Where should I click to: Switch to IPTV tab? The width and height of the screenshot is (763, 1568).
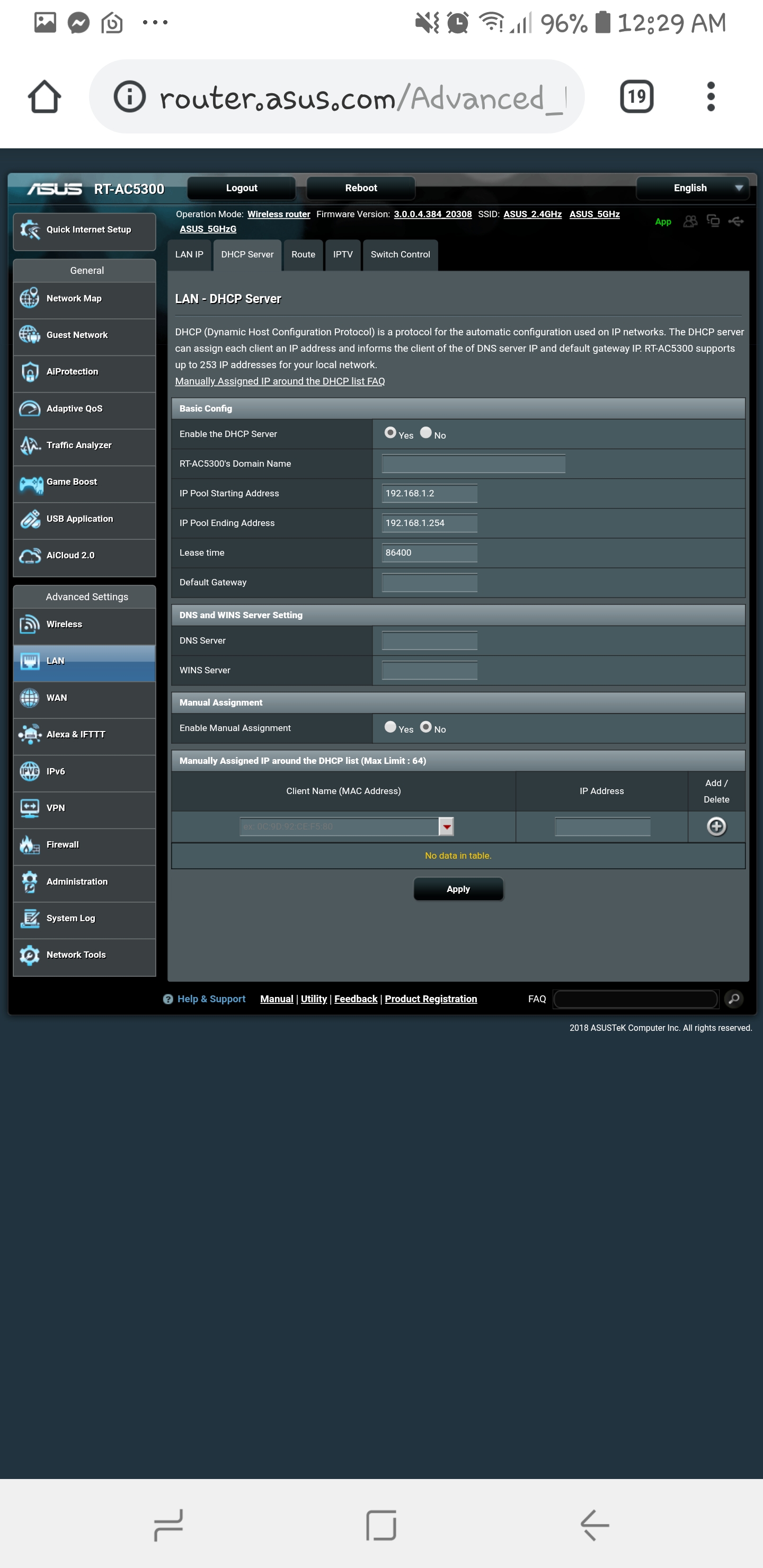pos(343,255)
